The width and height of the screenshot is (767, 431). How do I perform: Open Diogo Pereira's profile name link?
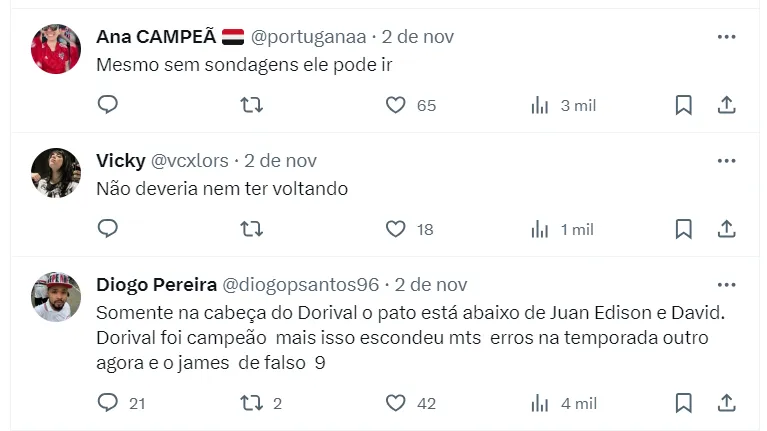coord(153,285)
